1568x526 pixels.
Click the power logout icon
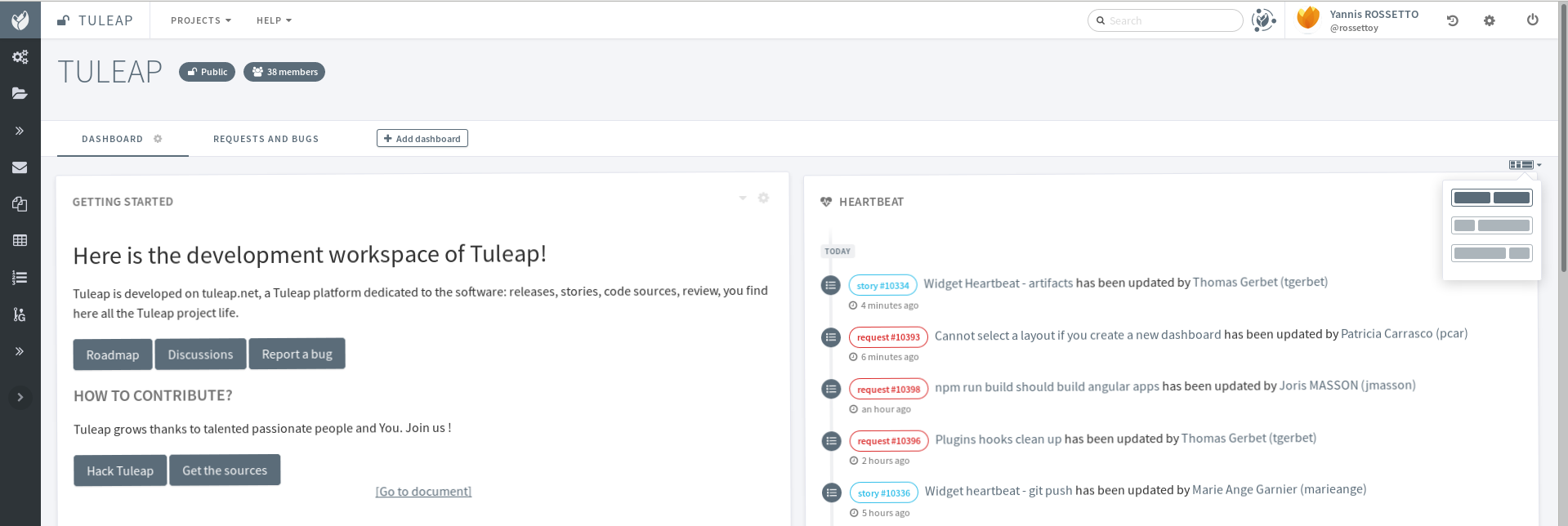pyautogui.click(x=1533, y=20)
